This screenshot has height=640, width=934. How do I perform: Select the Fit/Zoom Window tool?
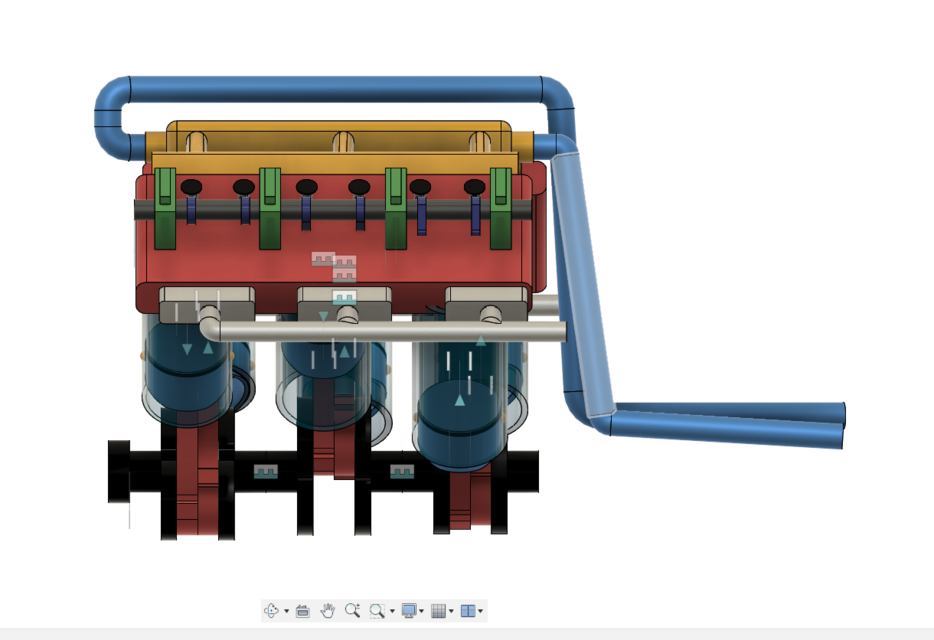point(376,610)
